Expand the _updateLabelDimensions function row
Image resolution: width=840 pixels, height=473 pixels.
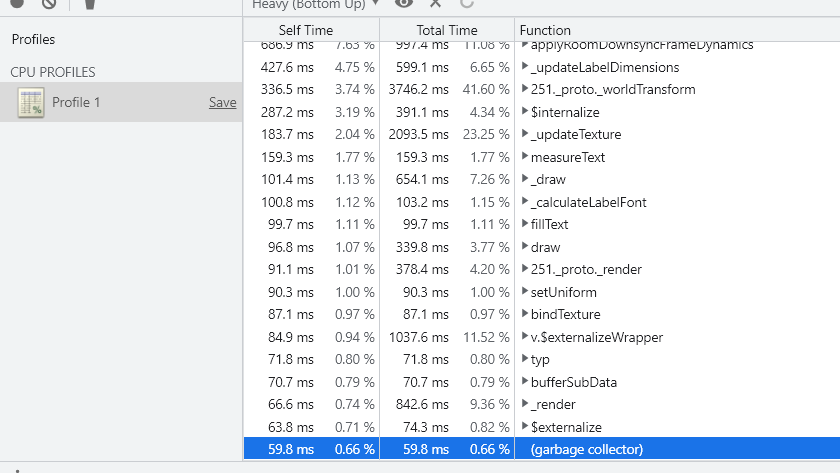point(525,67)
